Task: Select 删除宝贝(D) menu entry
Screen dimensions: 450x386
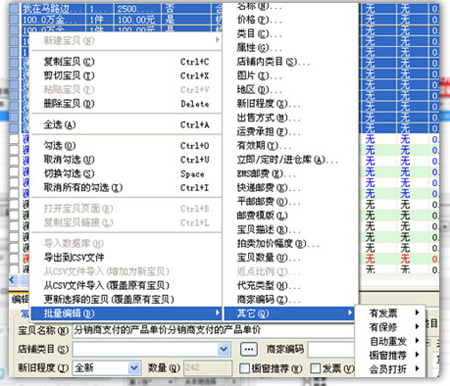Action: pyautogui.click(x=126, y=104)
